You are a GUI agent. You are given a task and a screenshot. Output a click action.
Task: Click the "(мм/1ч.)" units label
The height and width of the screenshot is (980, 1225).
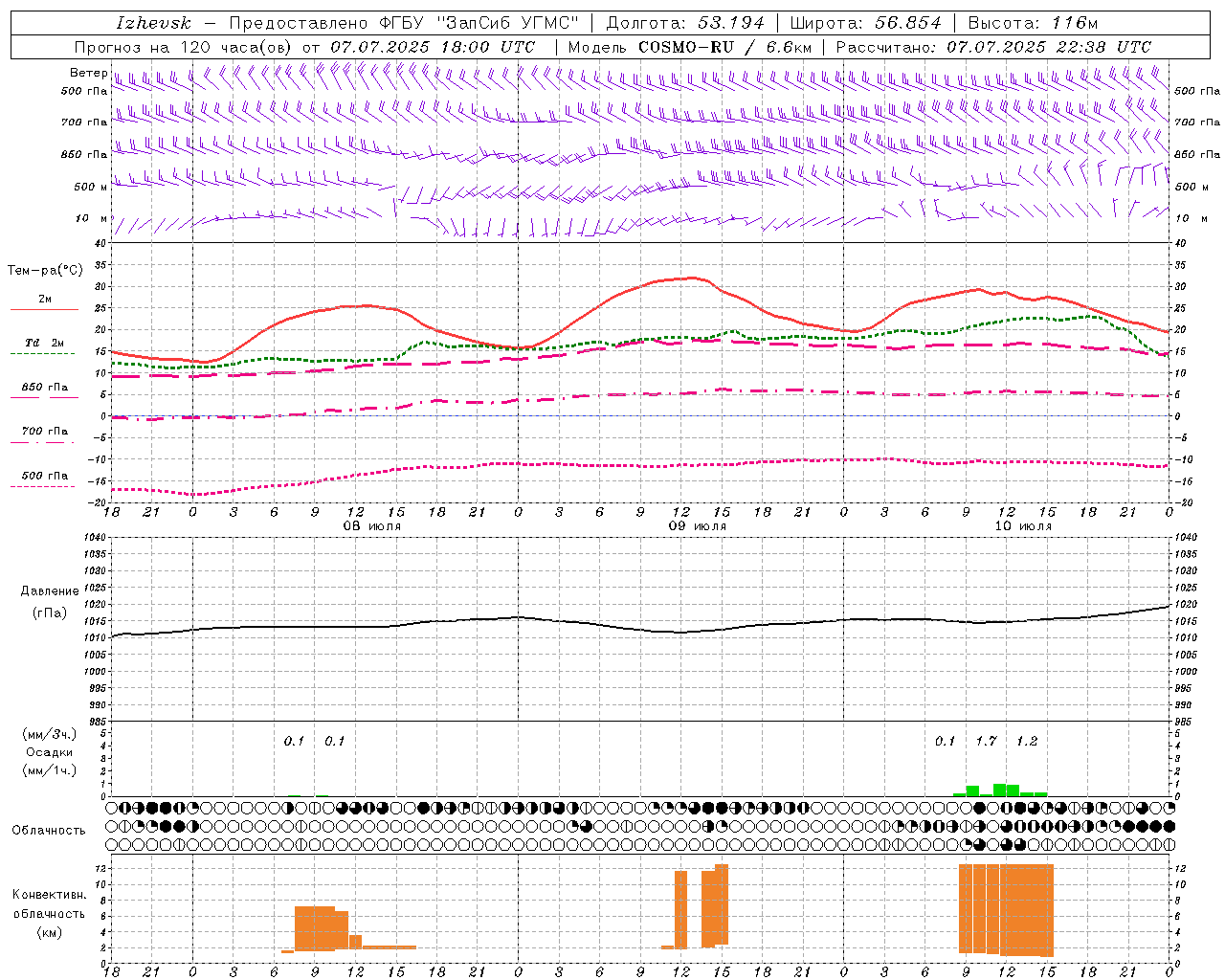(x=49, y=770)
